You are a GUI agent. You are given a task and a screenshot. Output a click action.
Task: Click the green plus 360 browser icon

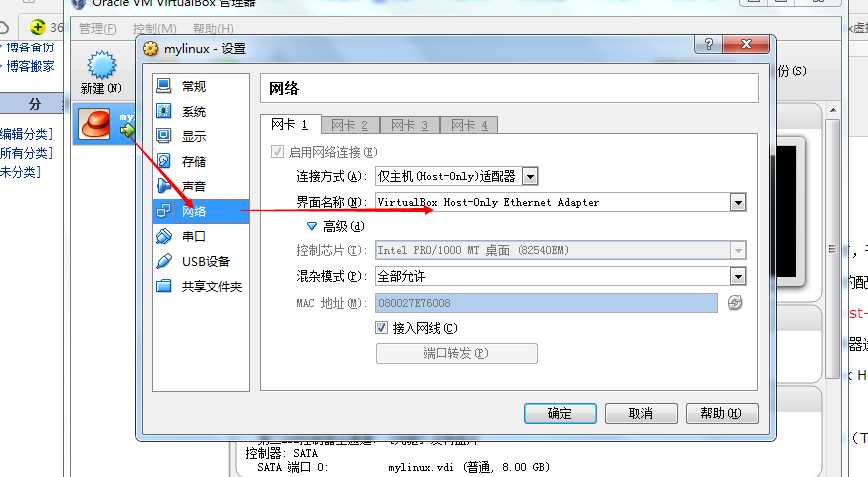coord(38,27)
